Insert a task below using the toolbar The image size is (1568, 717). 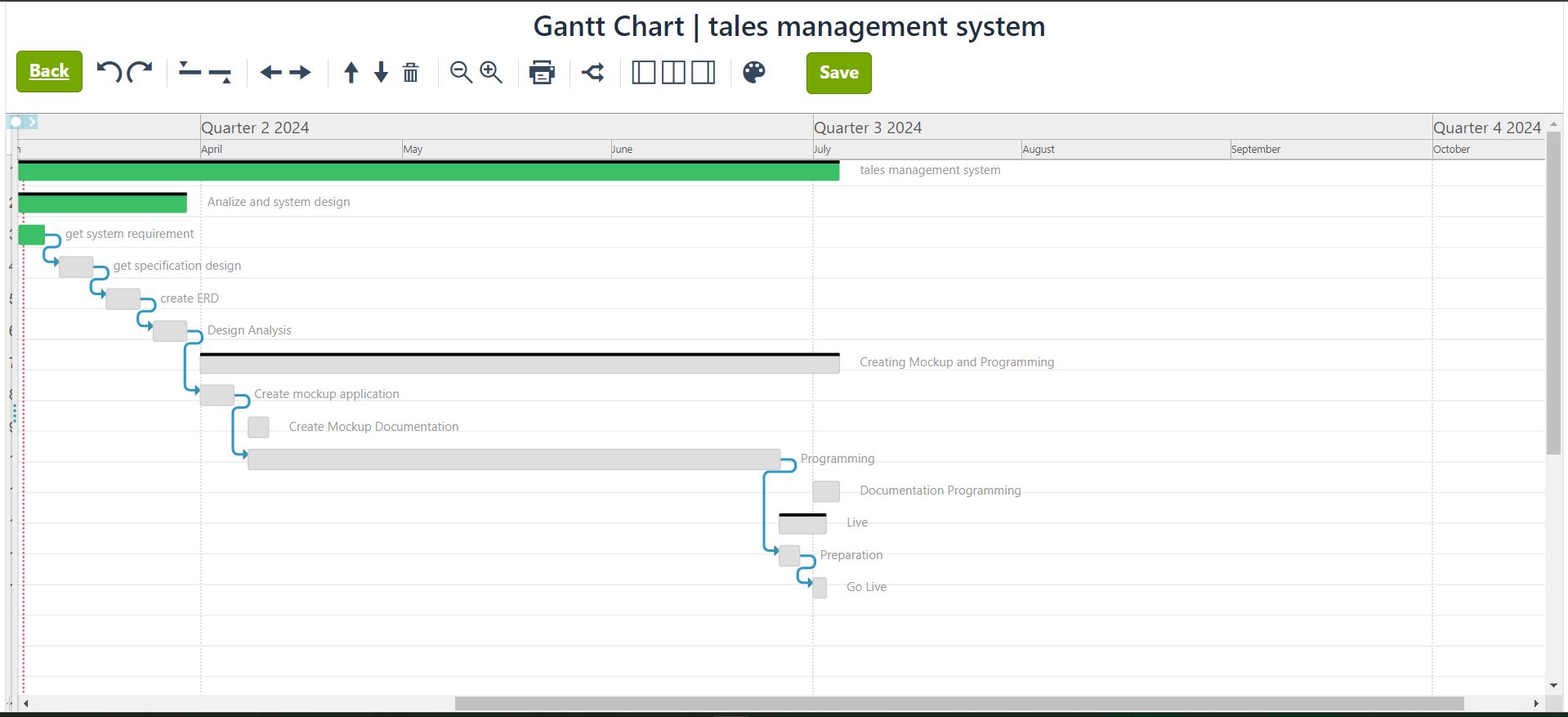pos(220,74)
